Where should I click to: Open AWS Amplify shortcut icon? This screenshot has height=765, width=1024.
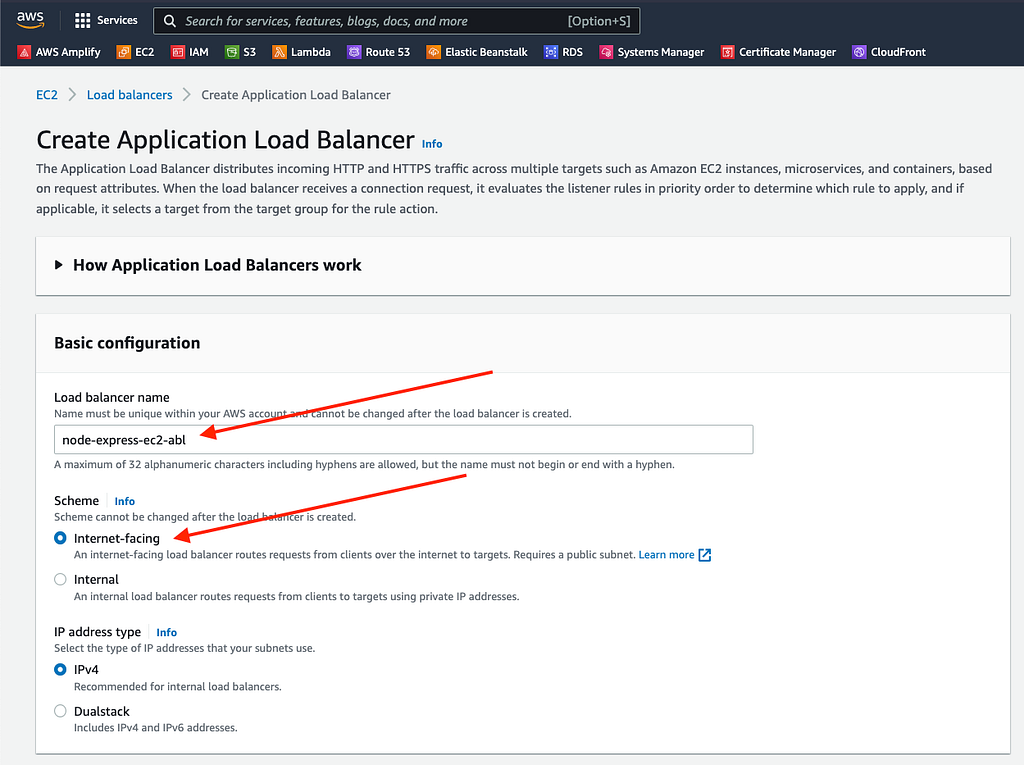[26, 52]
